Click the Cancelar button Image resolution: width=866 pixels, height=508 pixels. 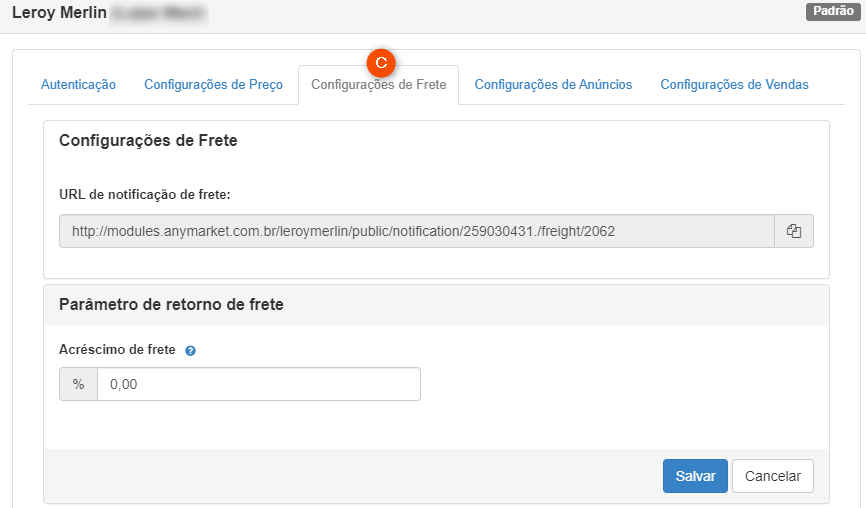click(773, 476)
